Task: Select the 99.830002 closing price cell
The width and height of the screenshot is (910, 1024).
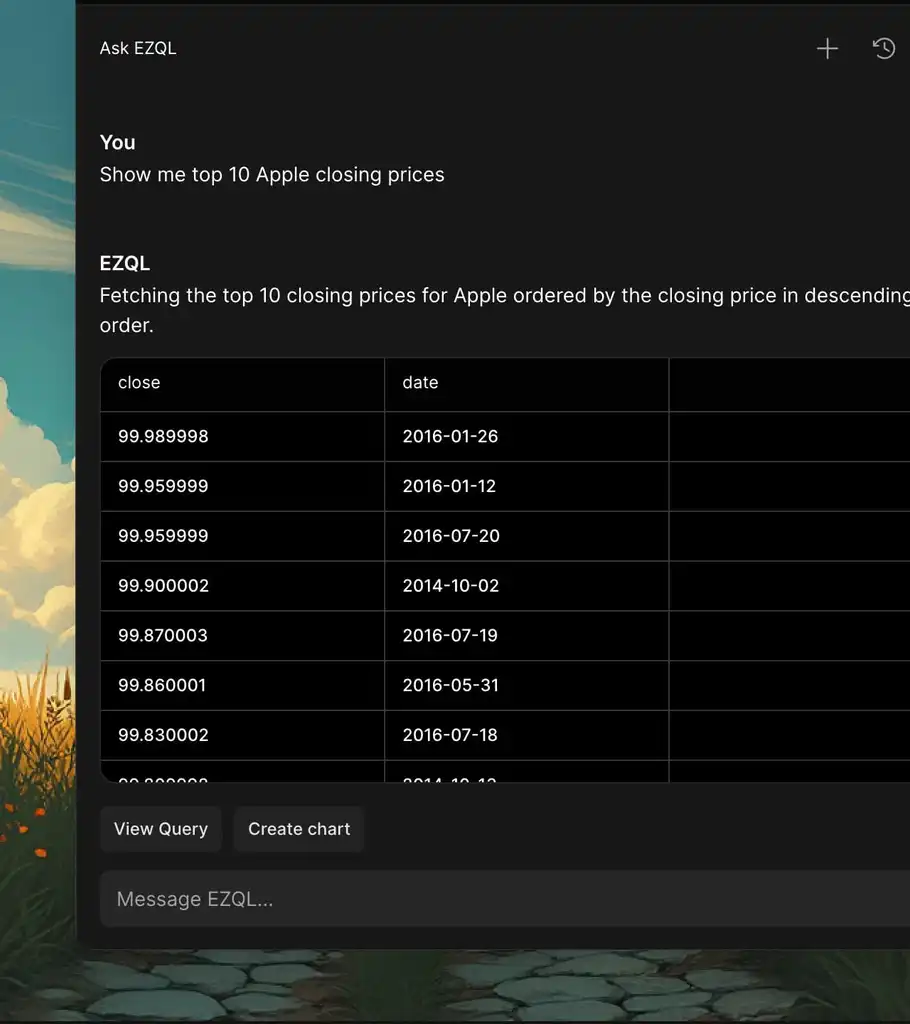Action: pos(163,735)
